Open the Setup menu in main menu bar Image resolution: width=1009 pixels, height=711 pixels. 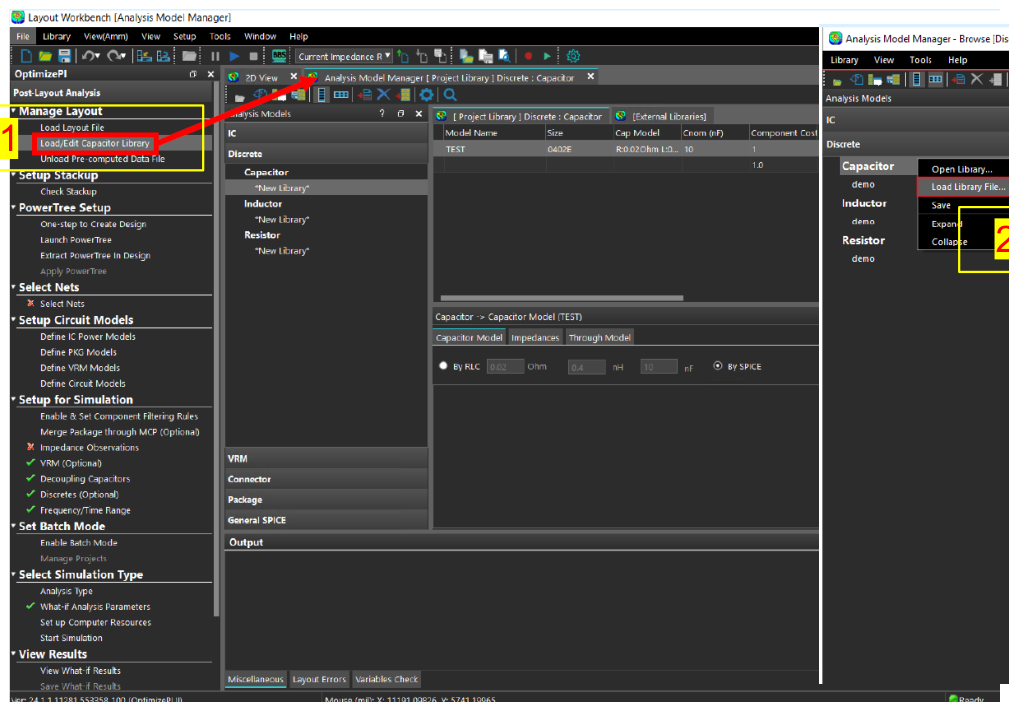click(x=184, y=36)
